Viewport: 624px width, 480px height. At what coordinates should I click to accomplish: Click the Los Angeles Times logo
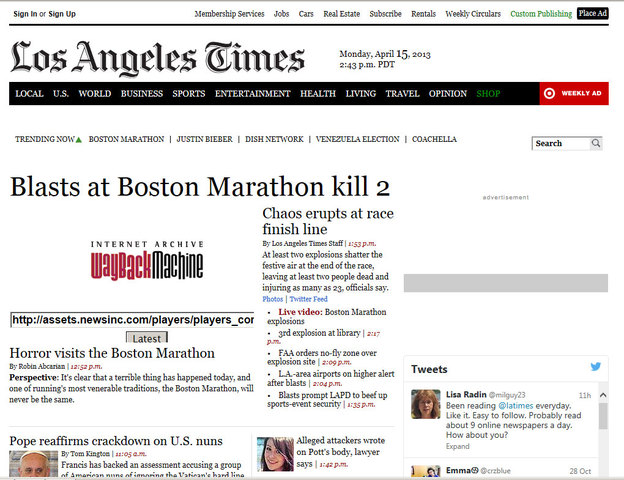158,58
